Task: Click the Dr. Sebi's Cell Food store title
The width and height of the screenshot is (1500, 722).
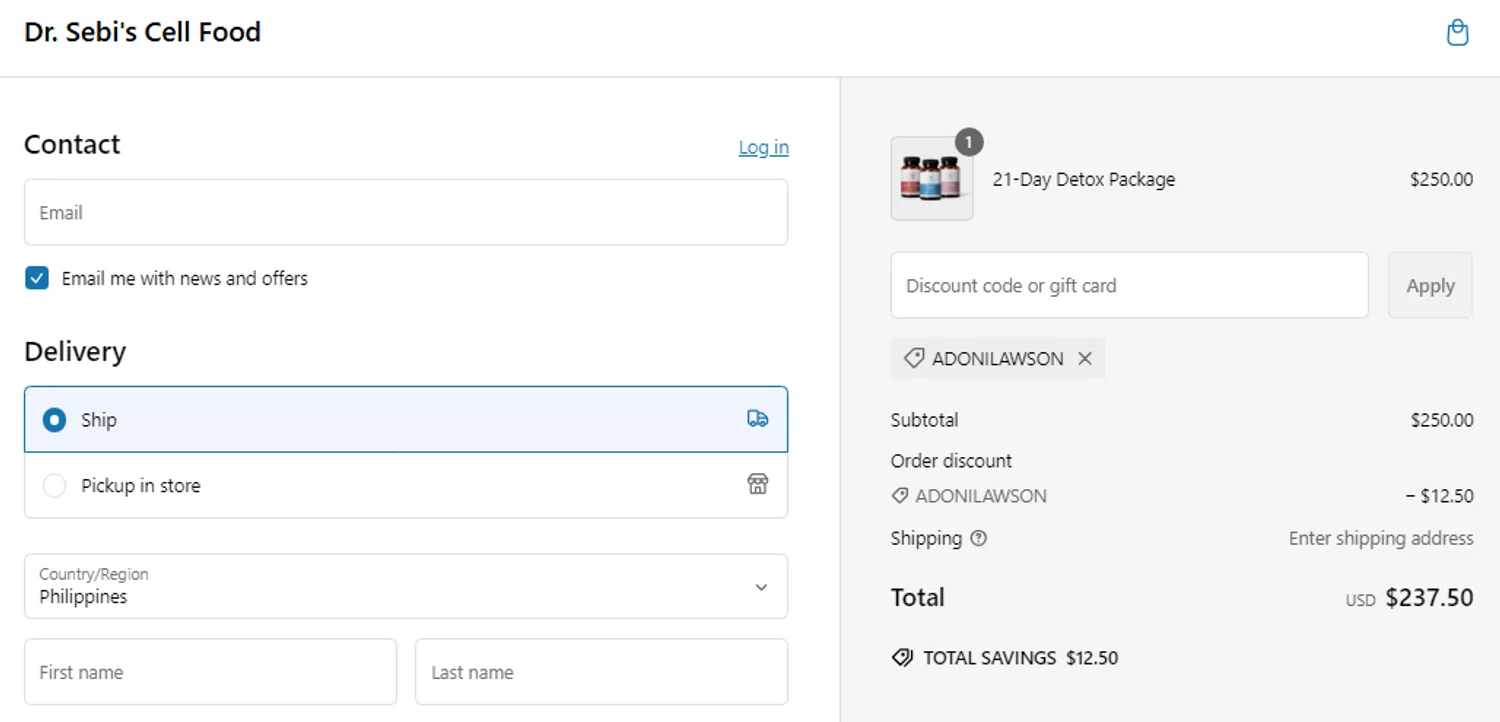Action: coord(142,32)
